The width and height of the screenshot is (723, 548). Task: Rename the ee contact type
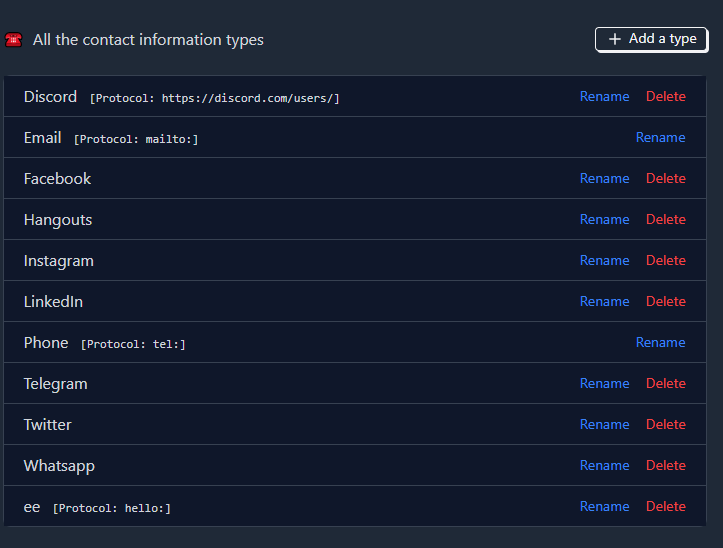[x=604, y=506]
